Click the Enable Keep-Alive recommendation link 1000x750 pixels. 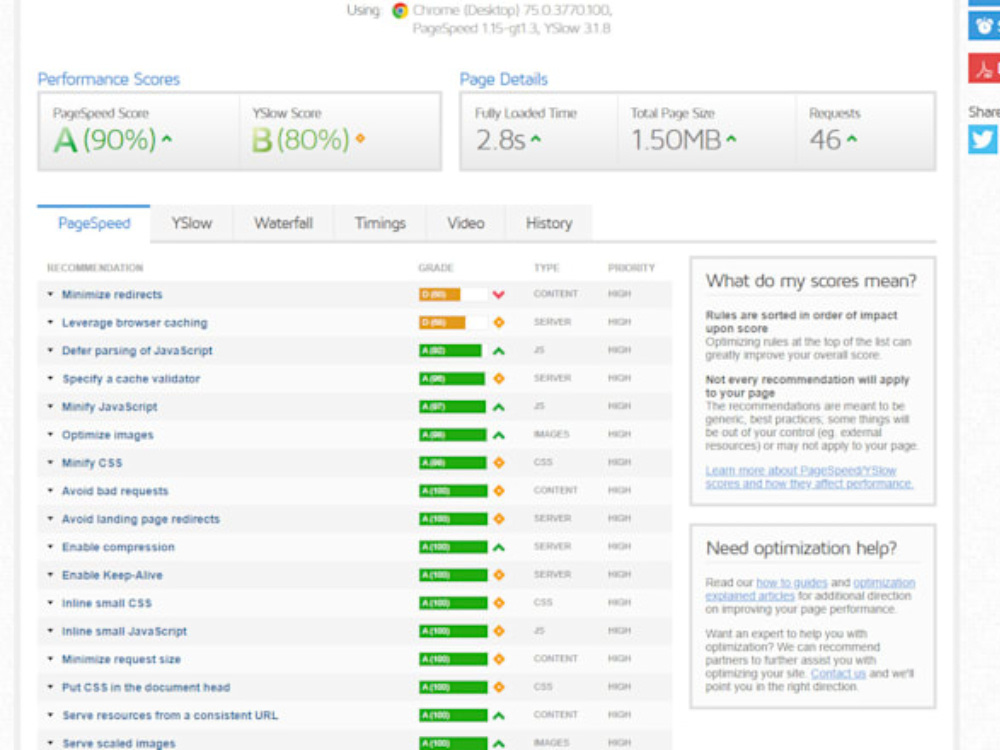click(x=112, y=575)
